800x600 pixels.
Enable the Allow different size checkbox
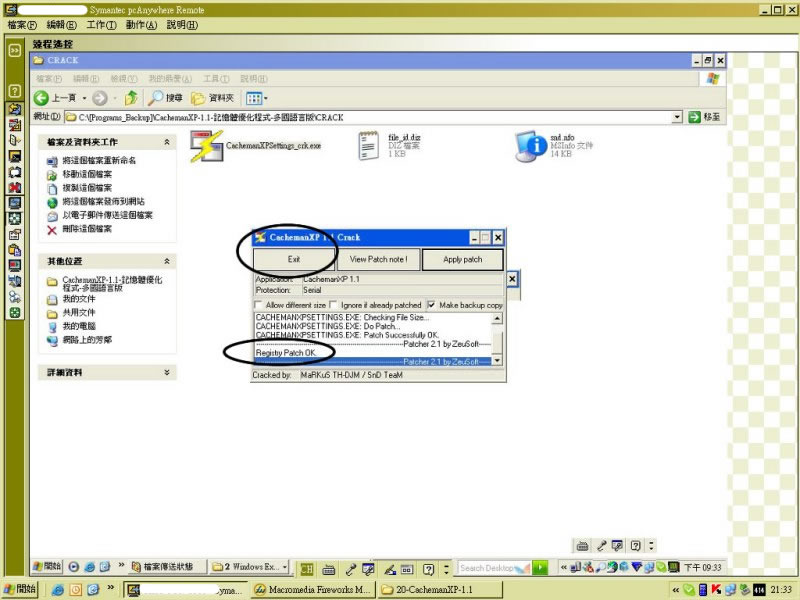click(x=259, y=305)
